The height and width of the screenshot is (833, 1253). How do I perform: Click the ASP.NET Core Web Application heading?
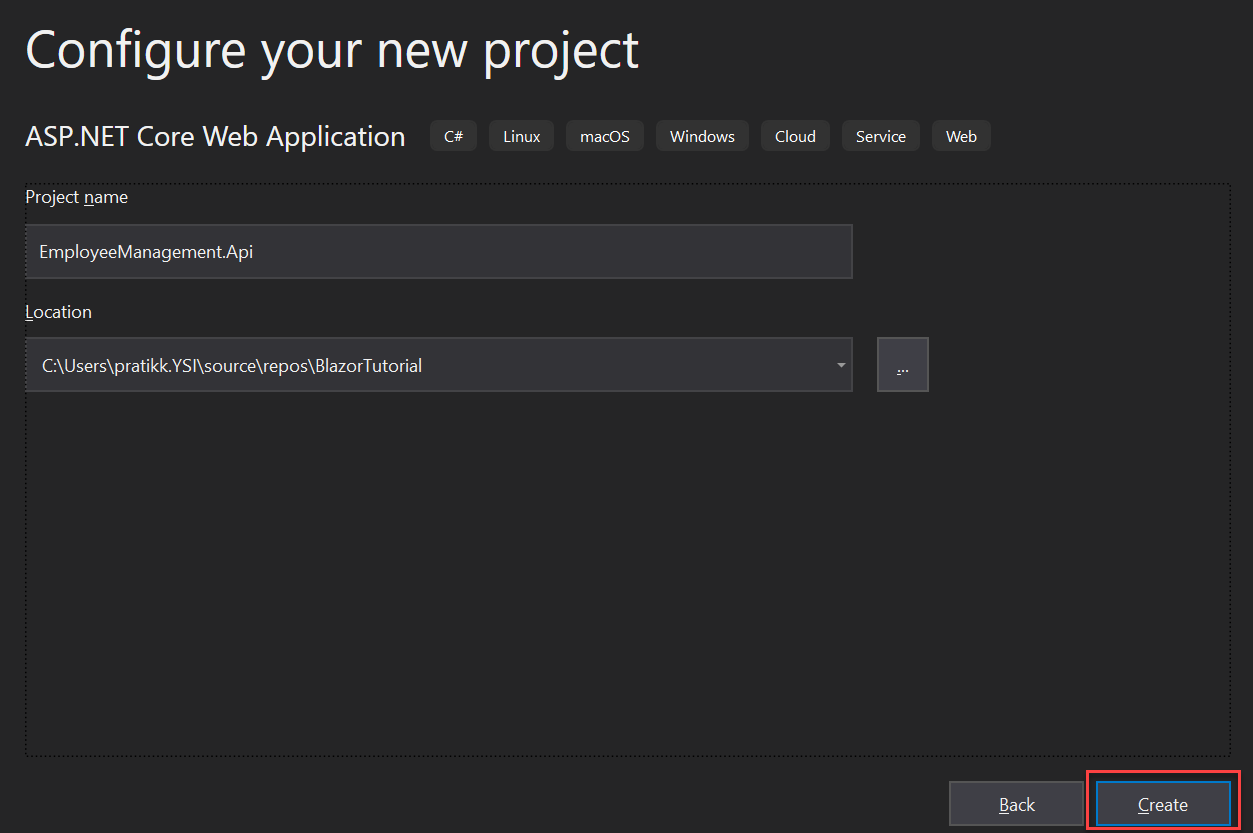[x=215, y=136]
